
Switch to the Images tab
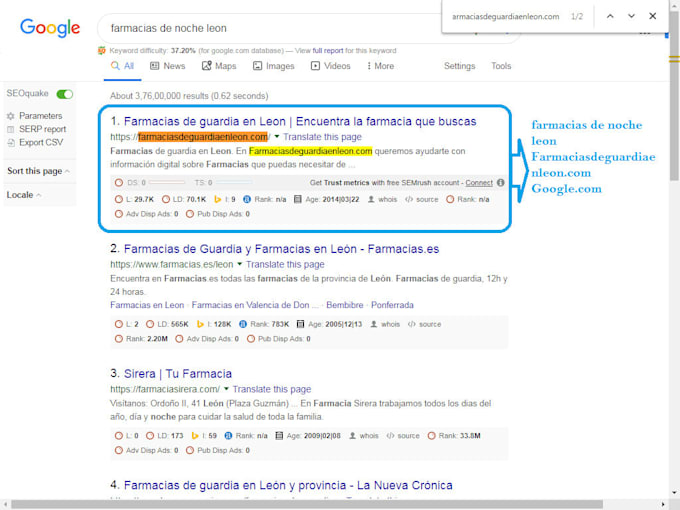click(274, 66)
